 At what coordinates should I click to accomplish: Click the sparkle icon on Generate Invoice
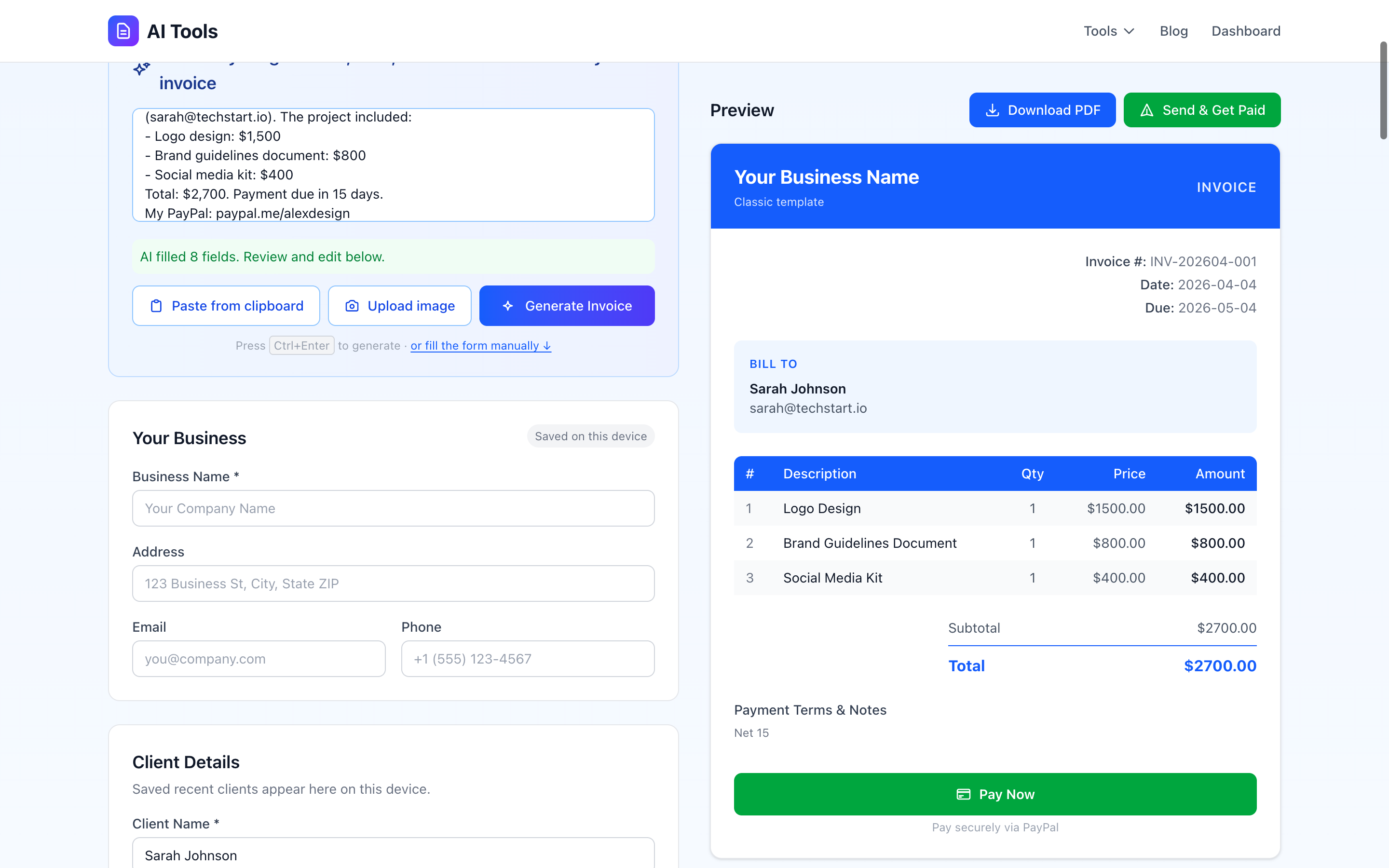508,305
